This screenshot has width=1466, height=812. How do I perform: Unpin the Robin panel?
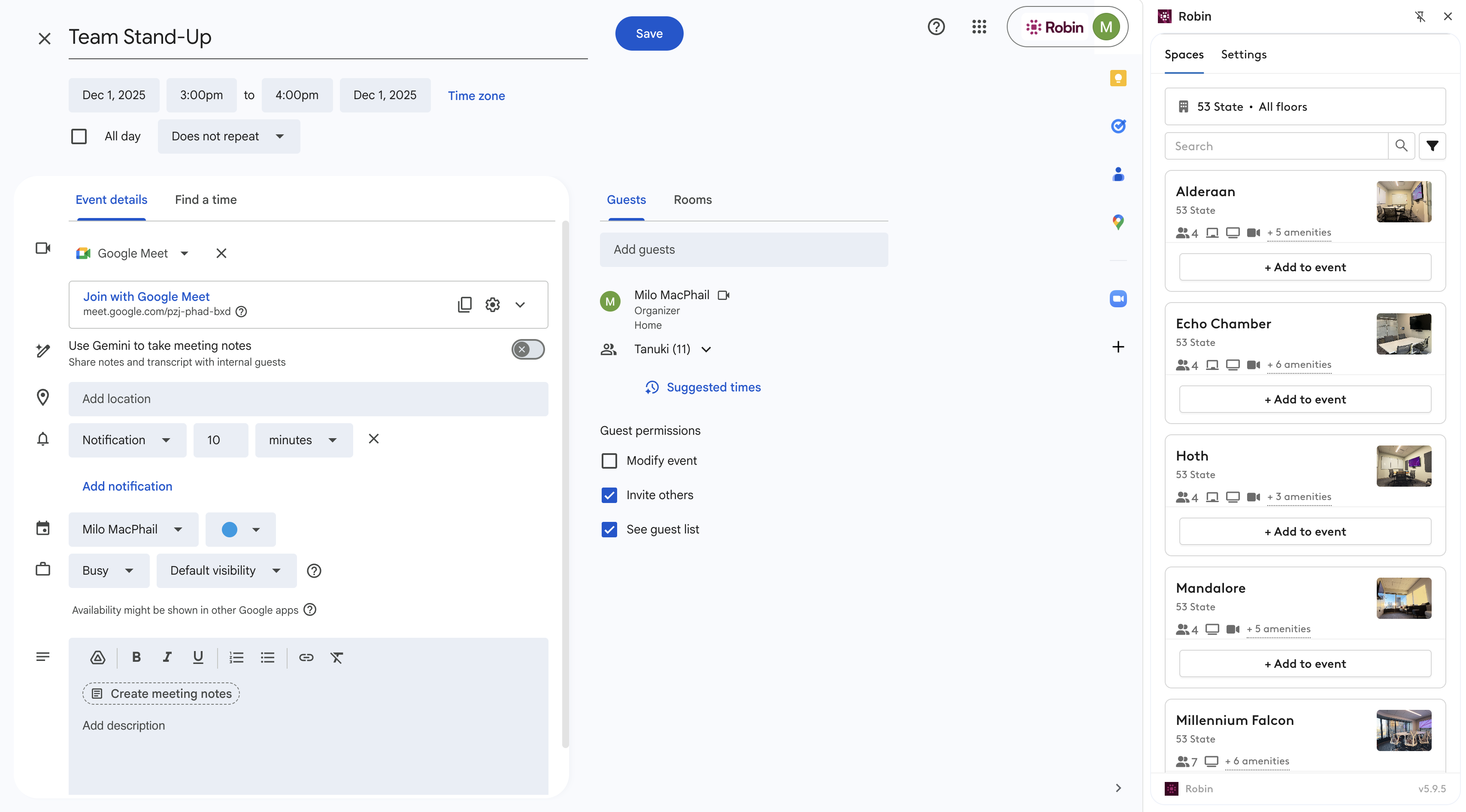click(x=1420, y=16)
